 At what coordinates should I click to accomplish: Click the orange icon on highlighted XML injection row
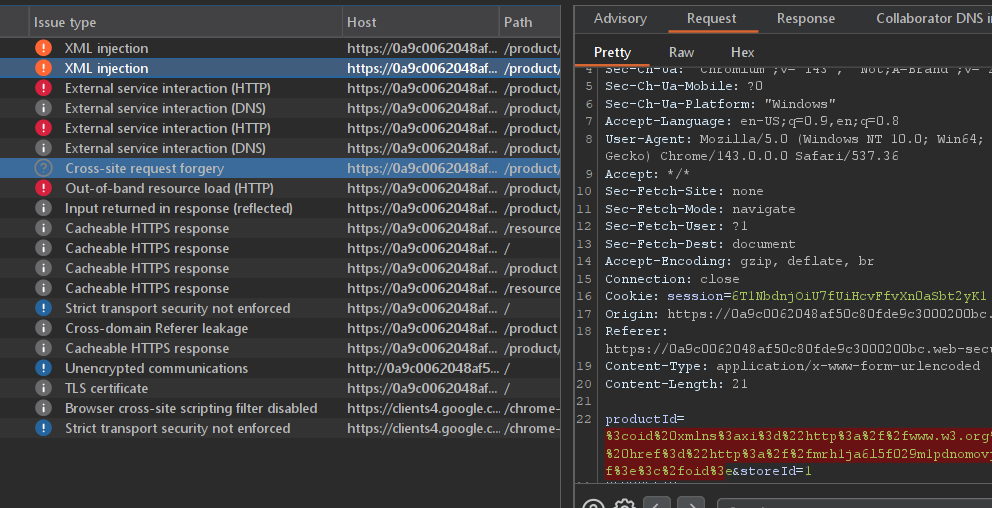click(43, 68)
